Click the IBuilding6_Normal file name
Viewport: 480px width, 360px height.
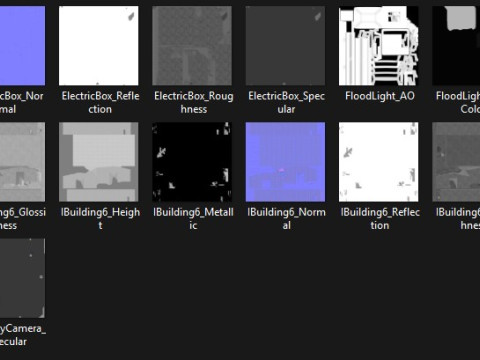286,219
